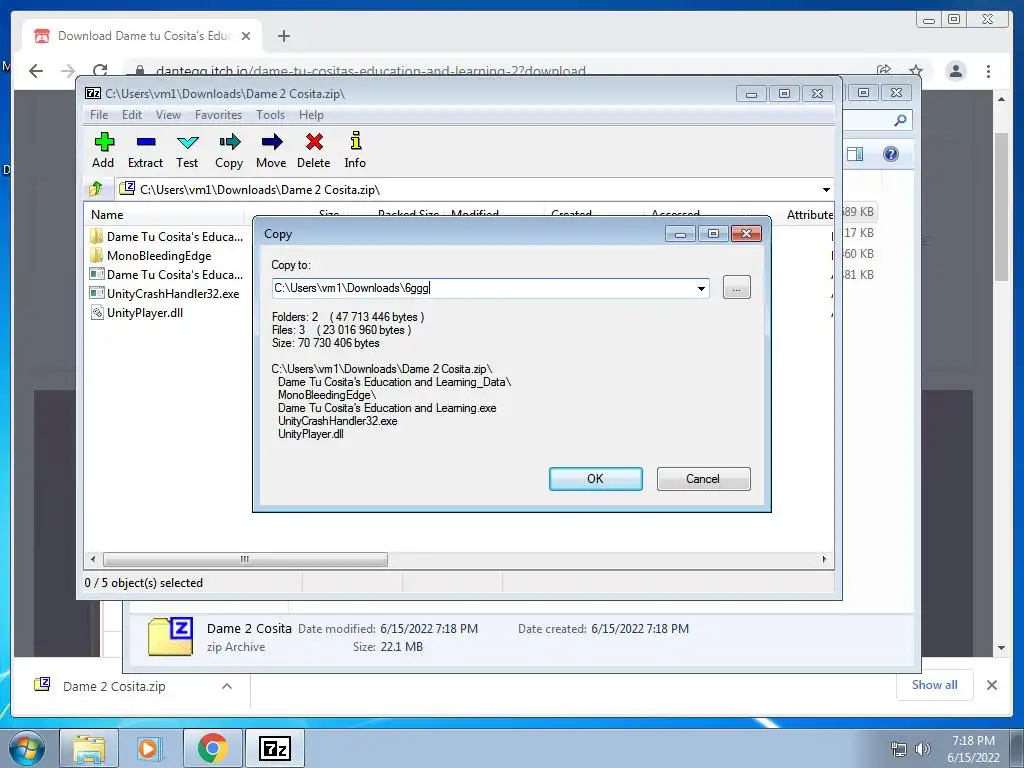Image resolution: width=1024 pixels, height=768 pixels.
Task: Open Explorer help icon
Action: [x=891, y=154]
